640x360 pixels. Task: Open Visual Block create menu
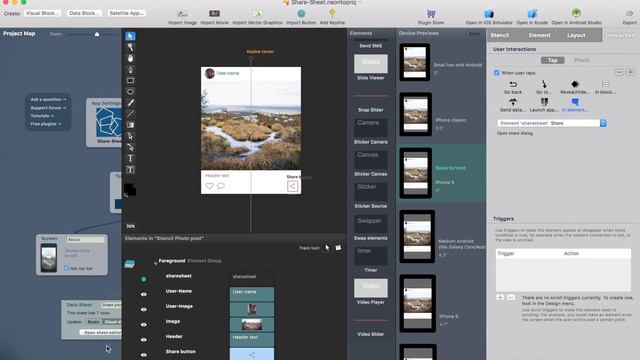pyautogui.click(x=42, y=13)
